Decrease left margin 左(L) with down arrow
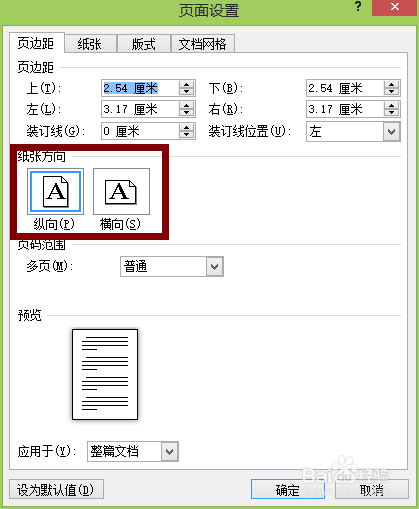 point(187,113)
